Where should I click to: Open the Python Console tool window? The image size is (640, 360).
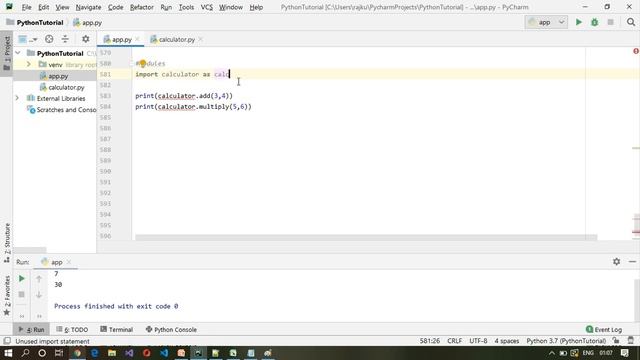click(171, 329)
